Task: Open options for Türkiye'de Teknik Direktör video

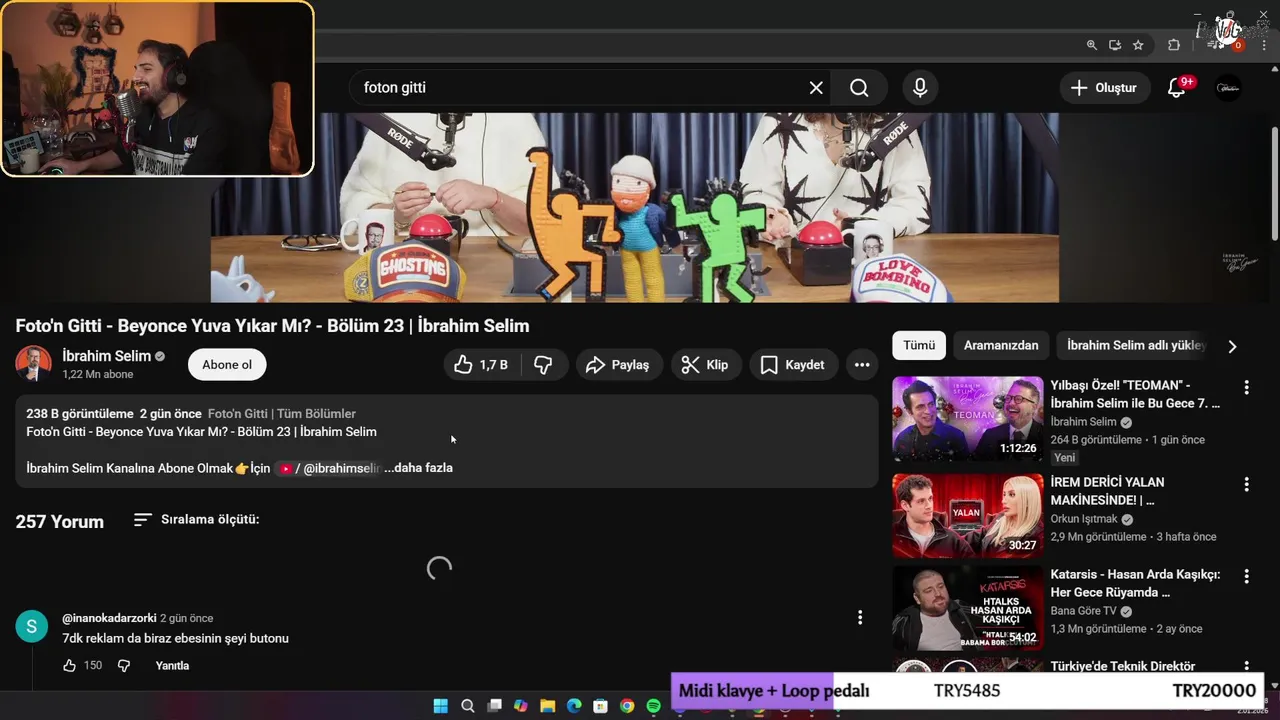Action: coord(1246,666)
